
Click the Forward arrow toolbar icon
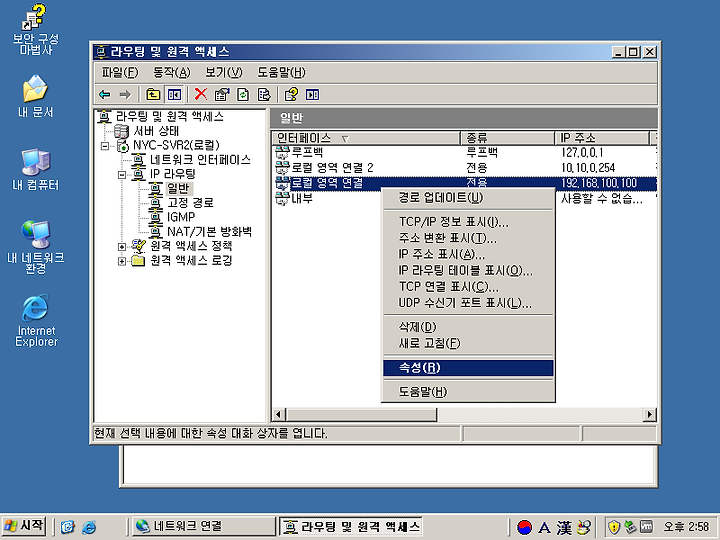125,95
